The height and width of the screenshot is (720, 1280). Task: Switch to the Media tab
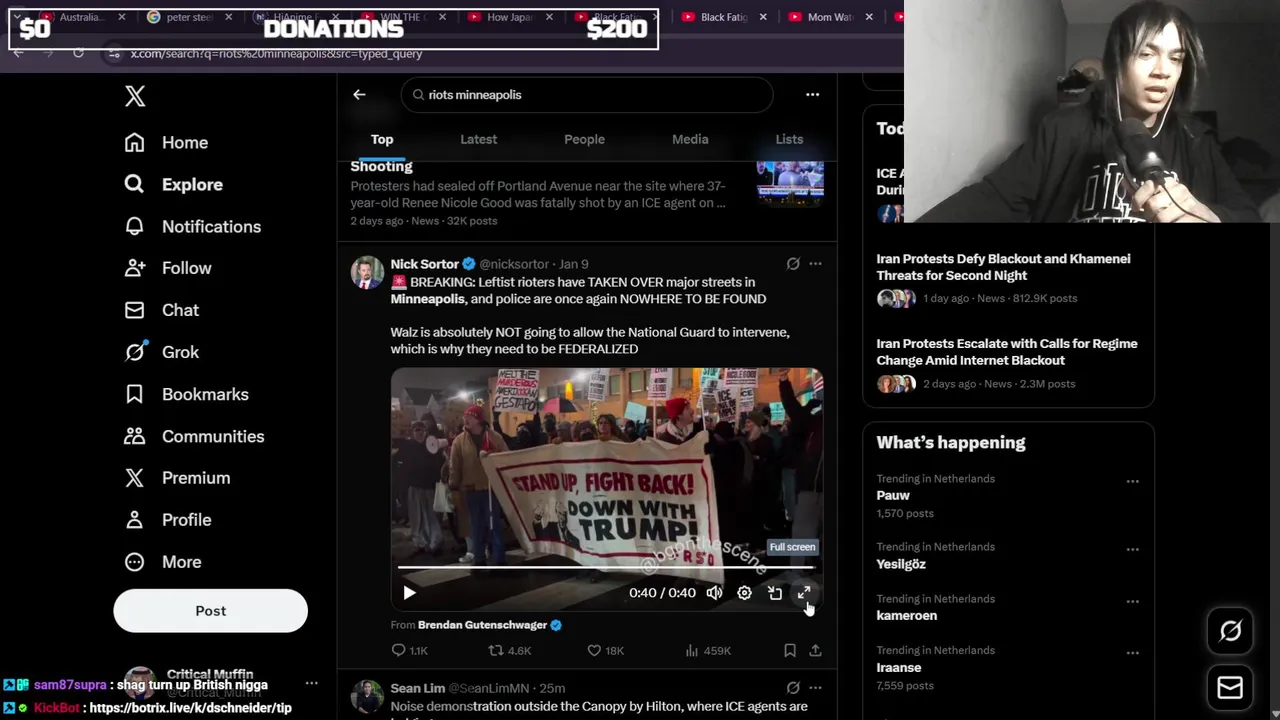click(x=690, y=139)
